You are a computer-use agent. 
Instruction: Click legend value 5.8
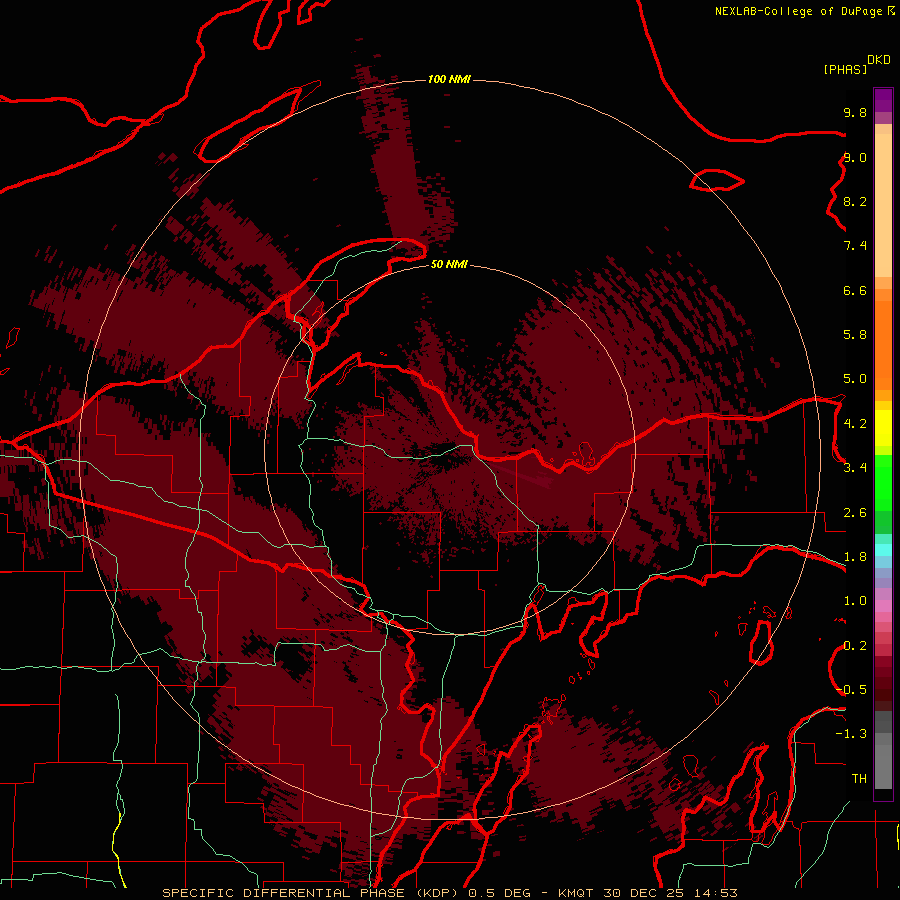pos(855,335)
